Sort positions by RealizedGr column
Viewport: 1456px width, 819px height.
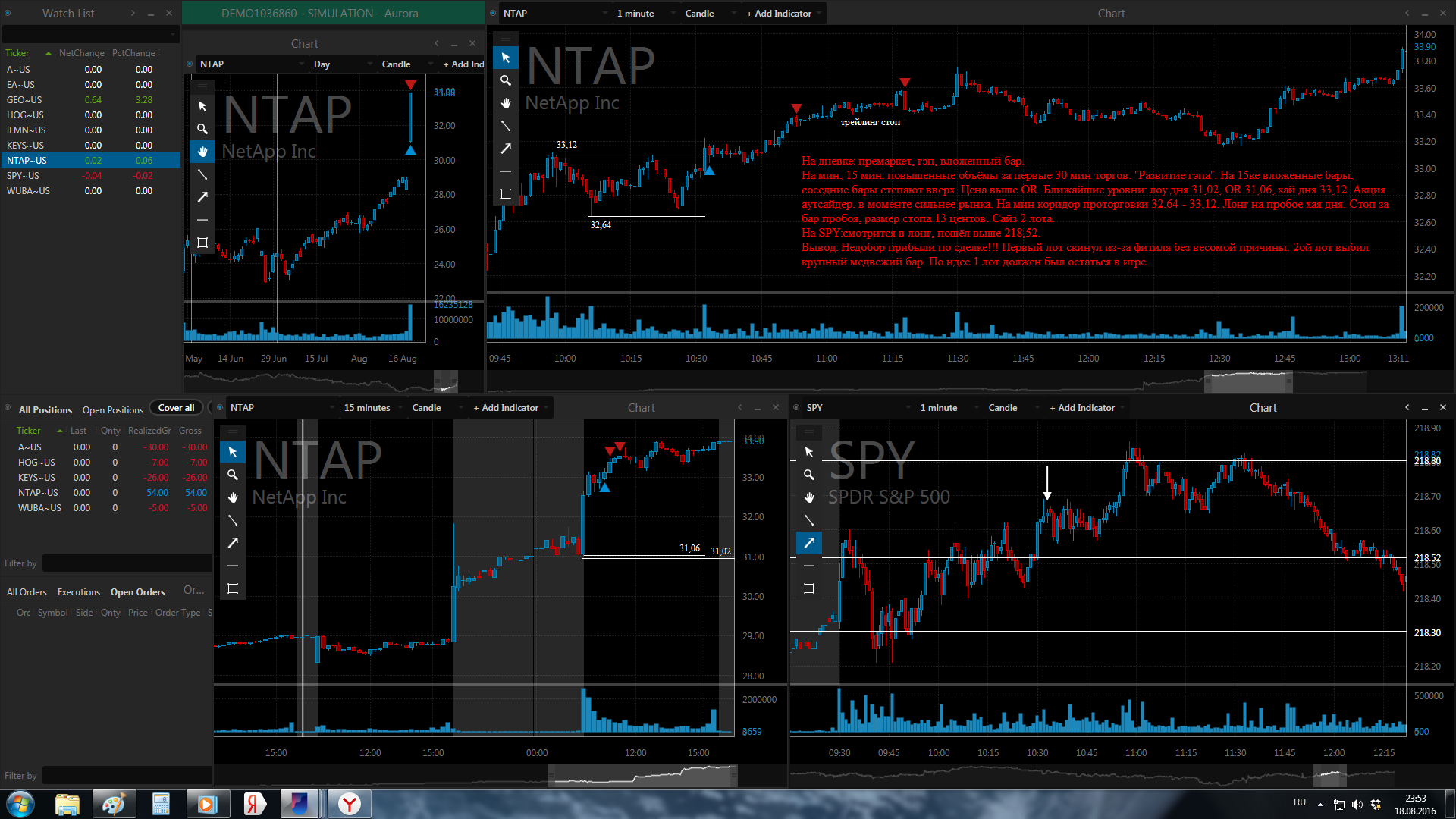pos(149,430)
